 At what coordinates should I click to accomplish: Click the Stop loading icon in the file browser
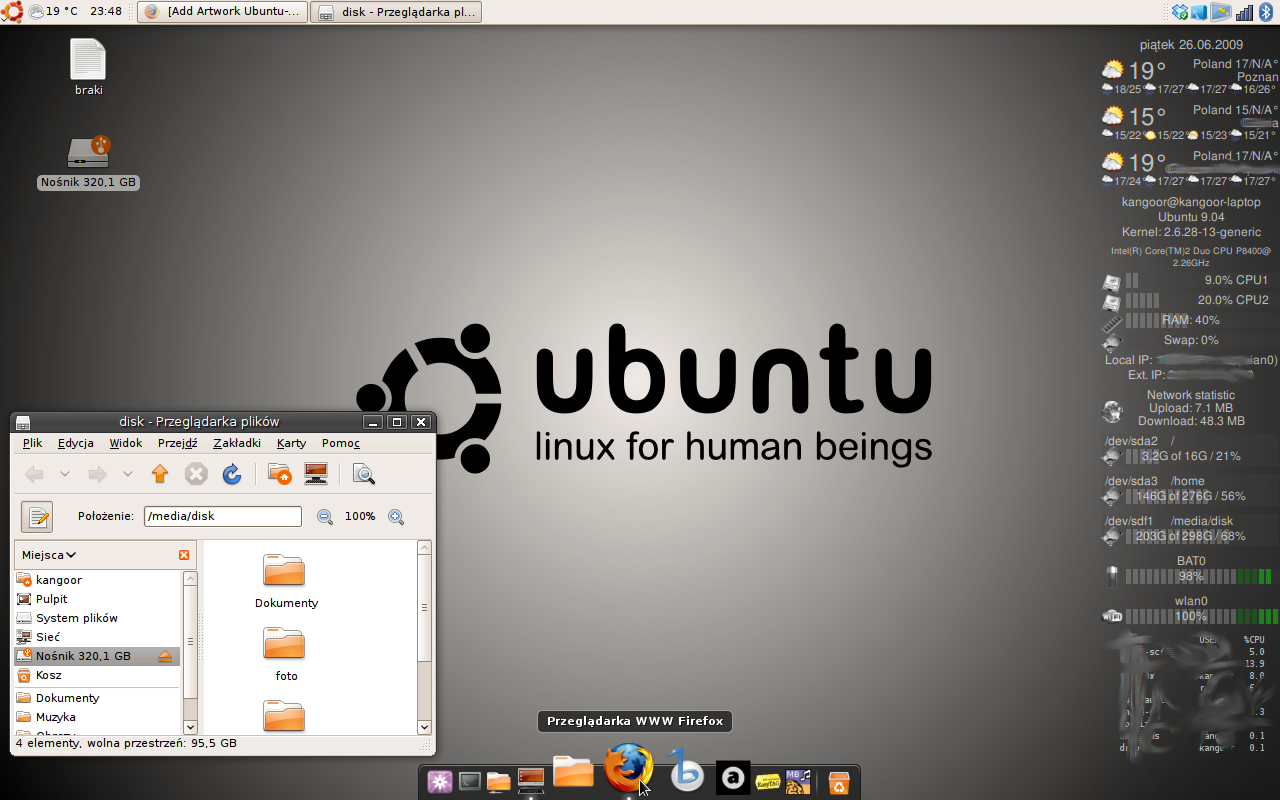196,474
